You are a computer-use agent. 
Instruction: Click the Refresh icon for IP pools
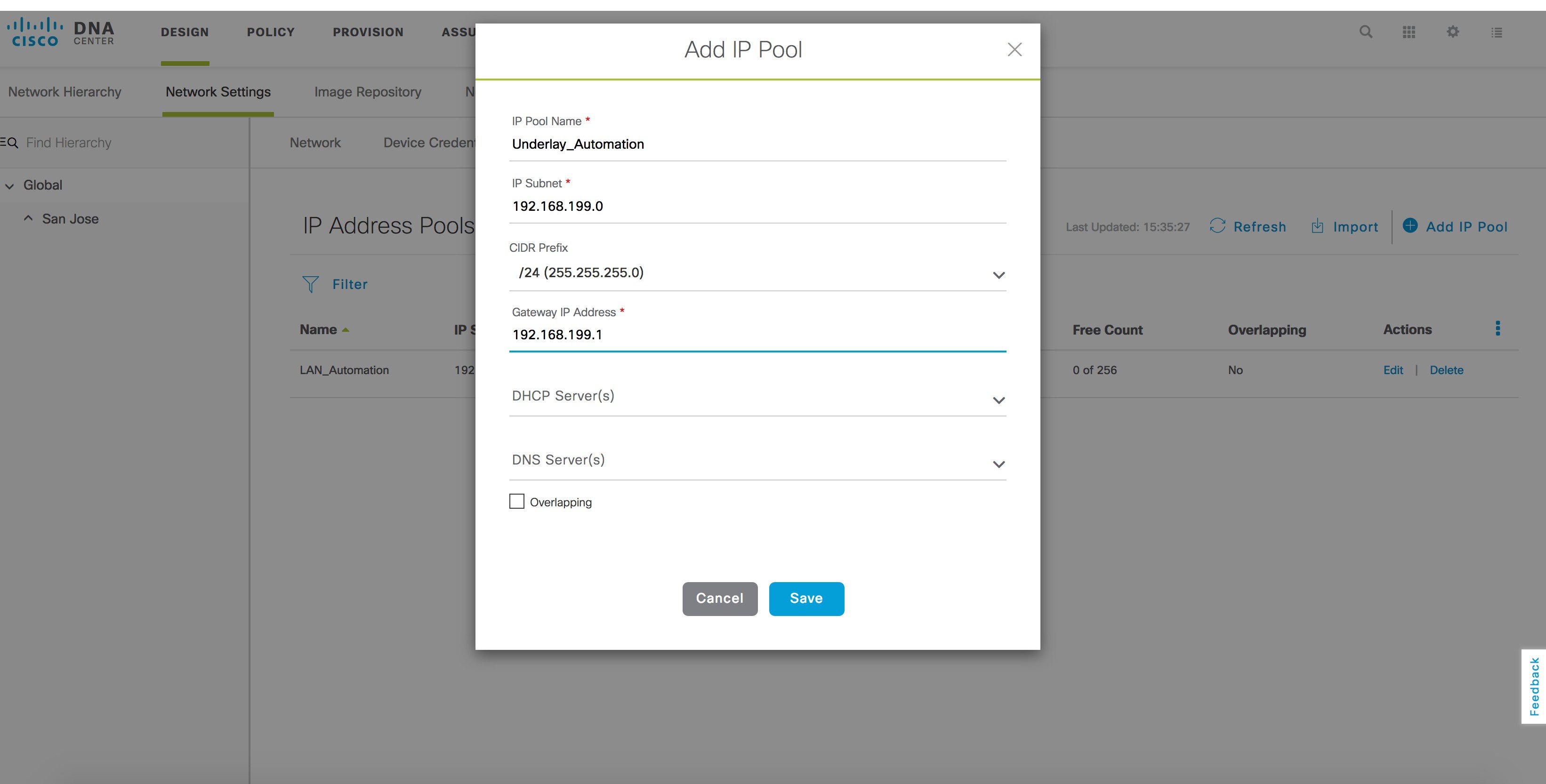[1217, 226]
